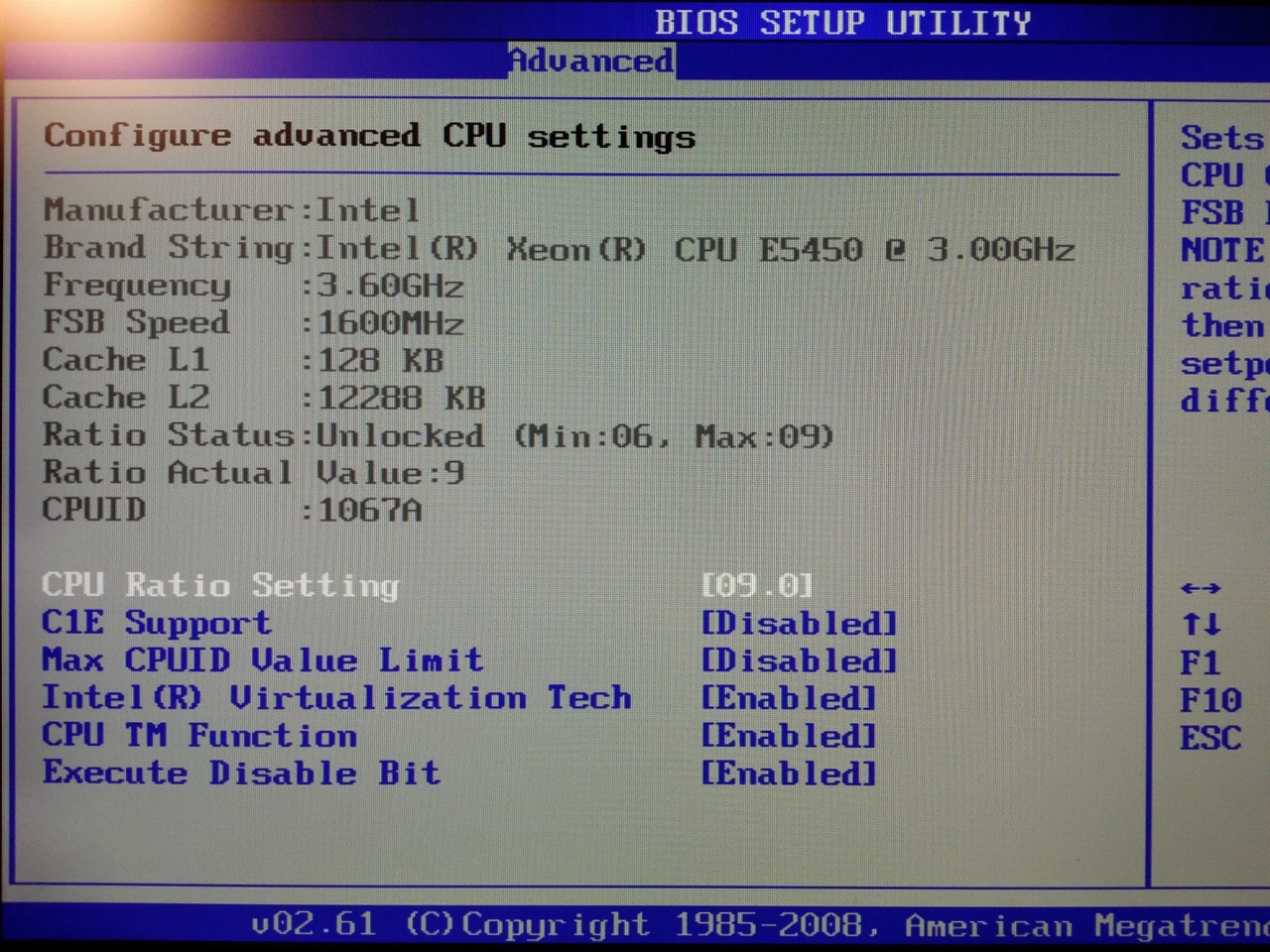Select the Execute Disable Bit option

241,773
